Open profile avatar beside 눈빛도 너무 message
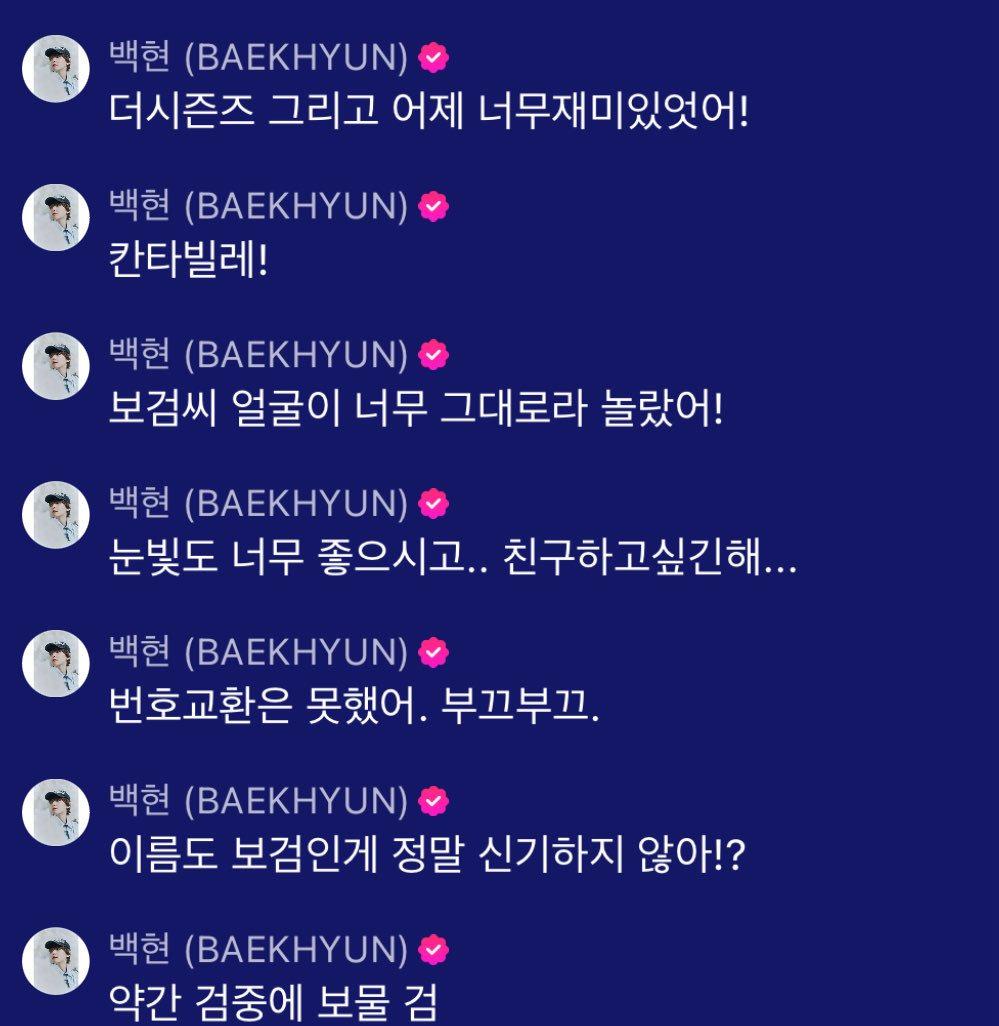 pos(56,514)
